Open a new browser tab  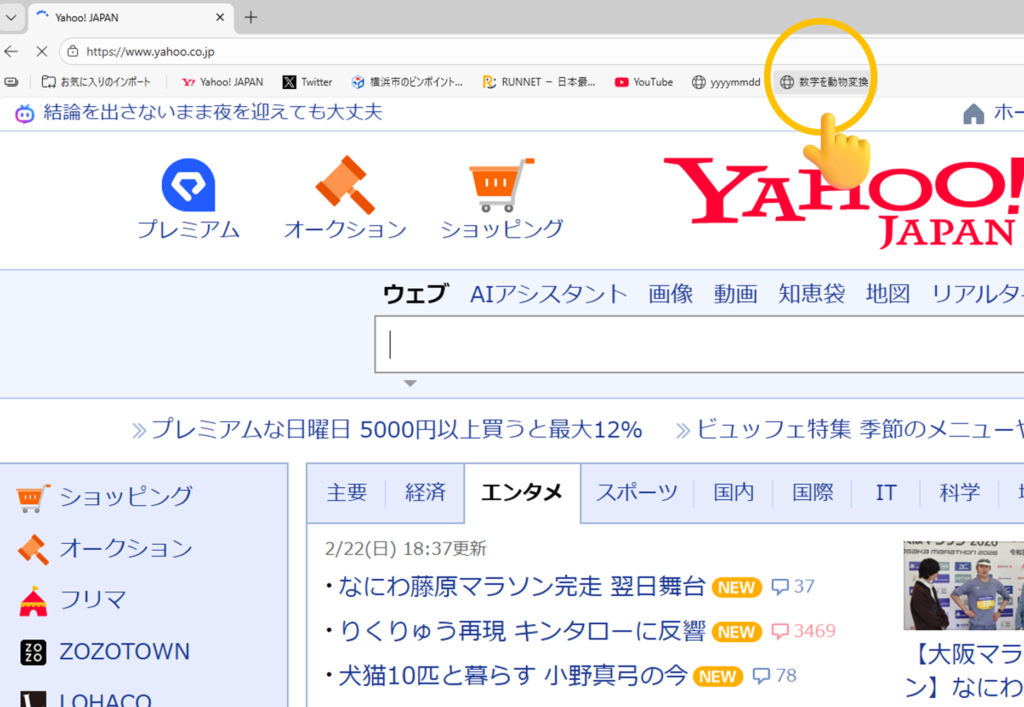pos(251,17)
